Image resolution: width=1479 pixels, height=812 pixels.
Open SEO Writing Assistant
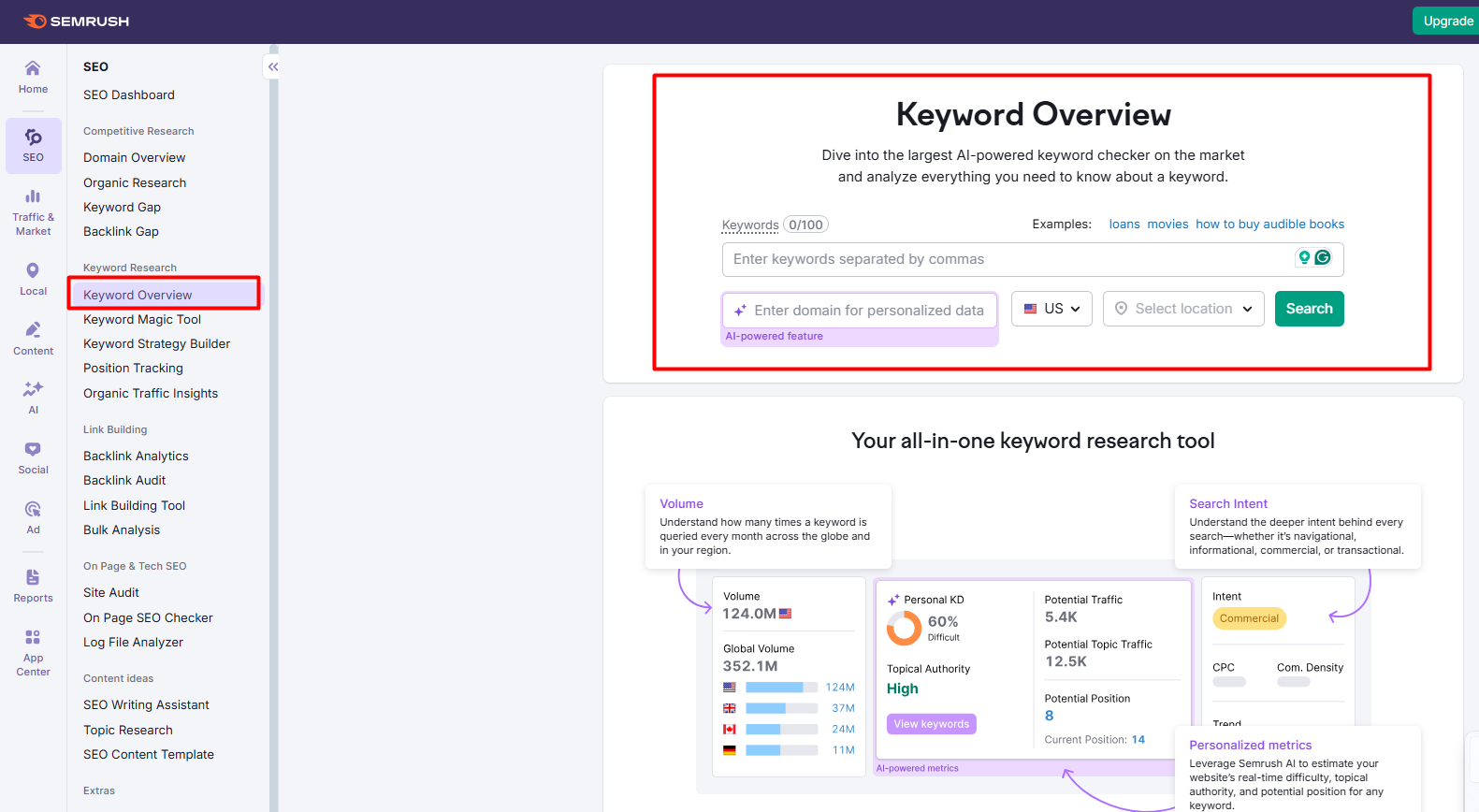coord(146,704)
